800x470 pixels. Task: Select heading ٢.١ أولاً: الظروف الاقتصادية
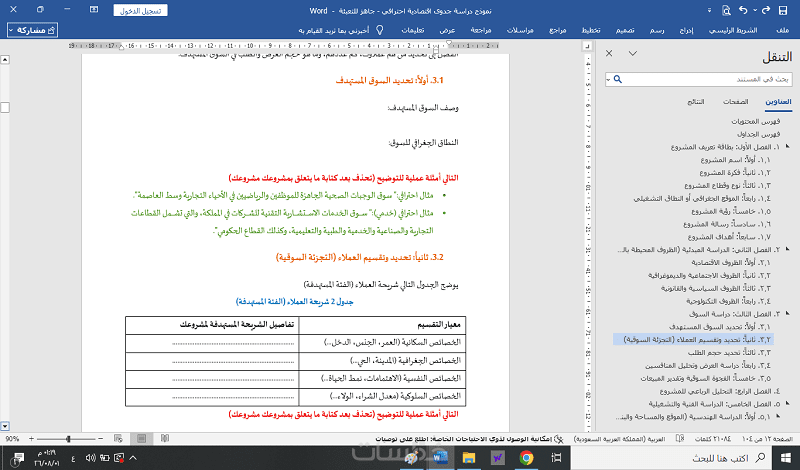[731, 263]
